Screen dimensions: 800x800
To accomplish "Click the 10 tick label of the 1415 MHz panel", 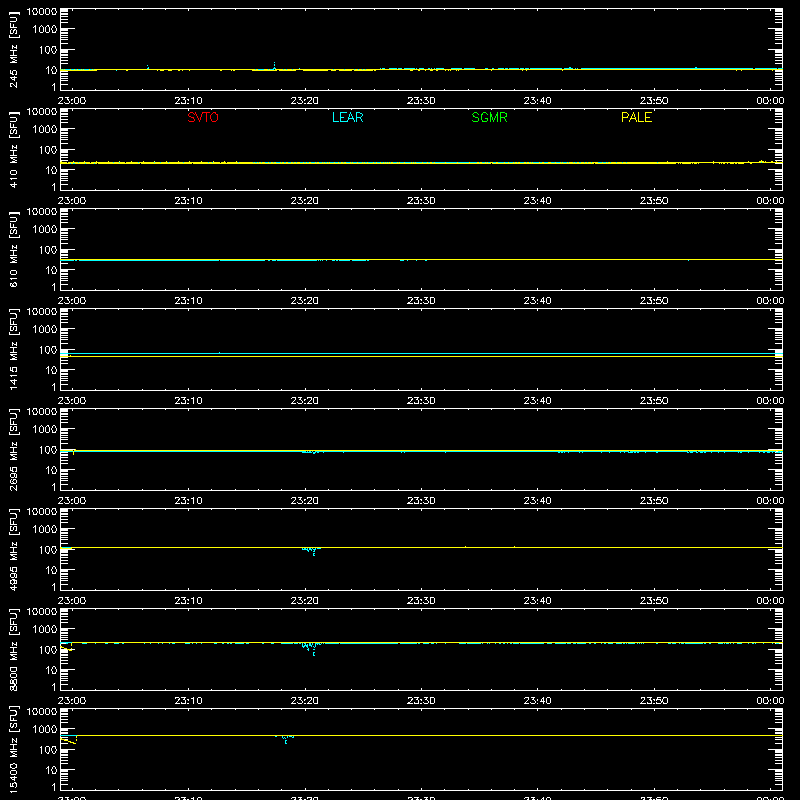I will [51, 370].
